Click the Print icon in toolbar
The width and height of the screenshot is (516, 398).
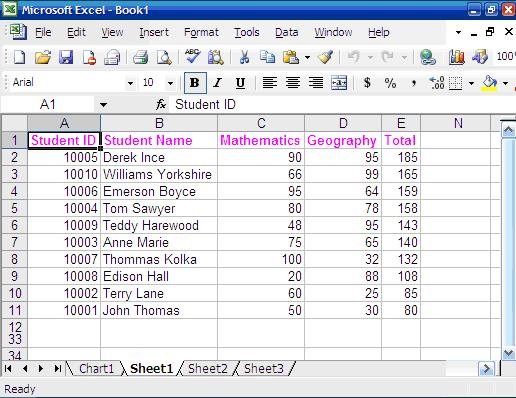(140, 57)
